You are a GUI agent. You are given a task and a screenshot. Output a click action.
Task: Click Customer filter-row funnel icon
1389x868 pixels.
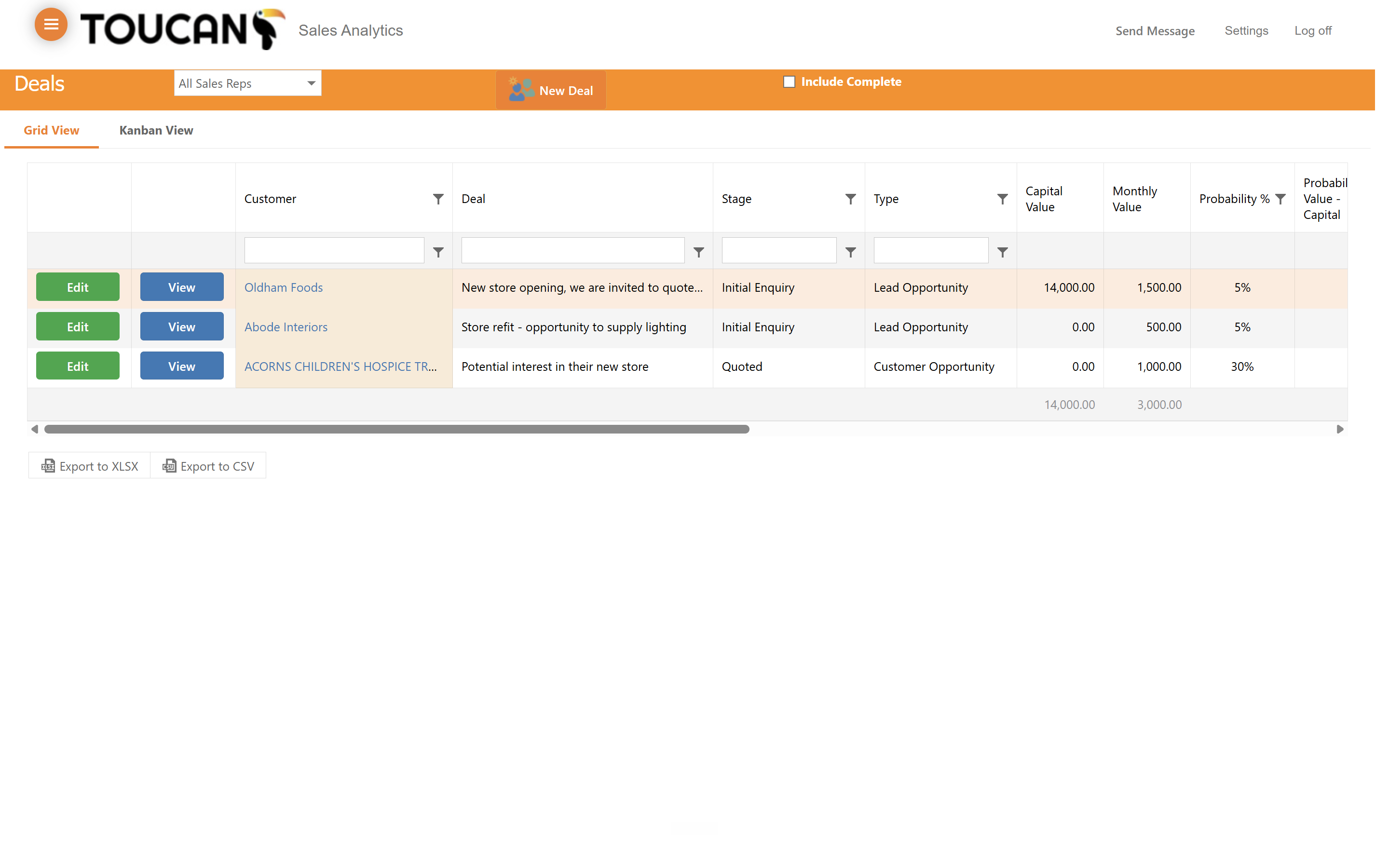pyautogui.click(x=438, y=252)
